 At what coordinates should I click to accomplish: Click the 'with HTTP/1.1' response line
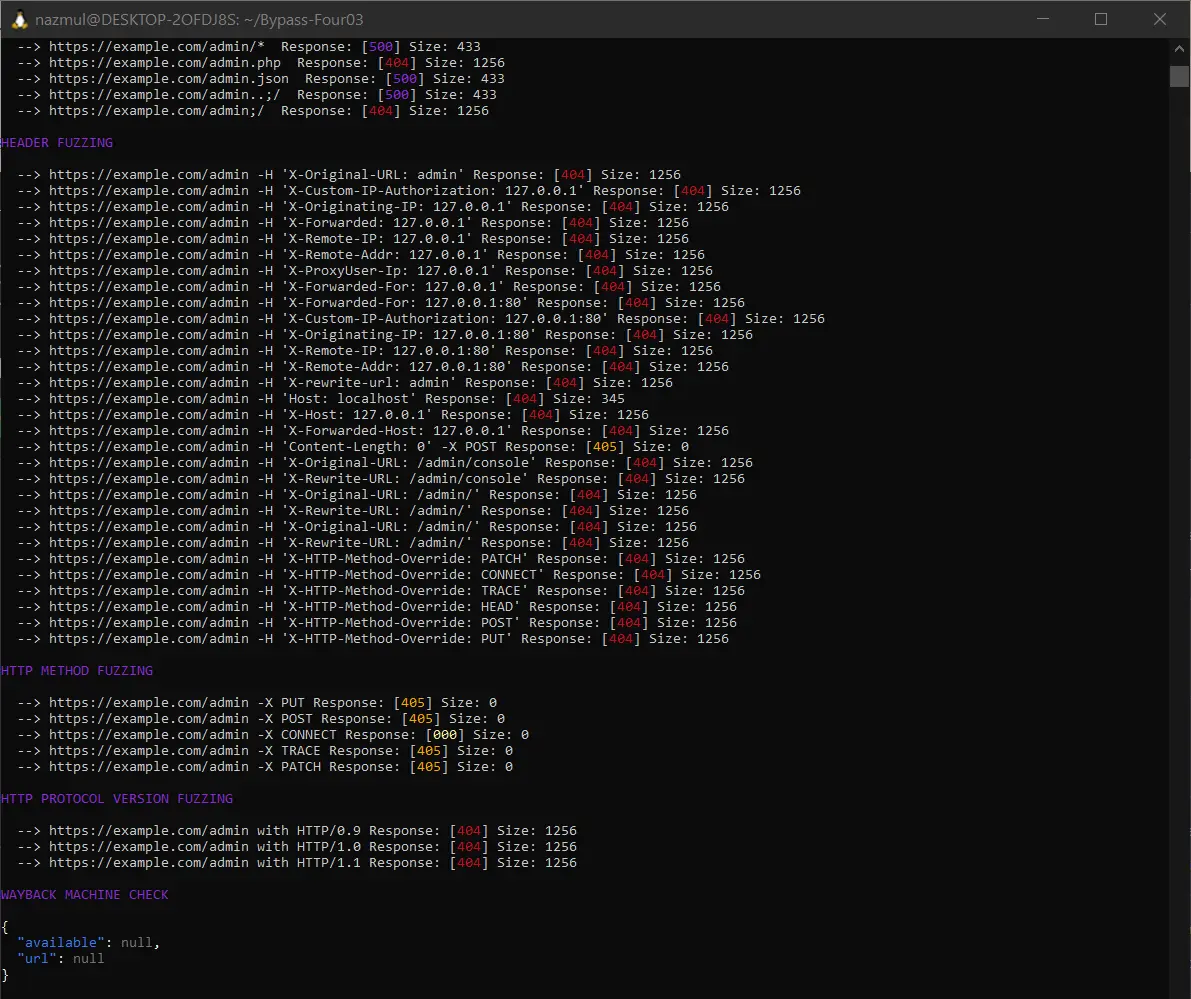pos(297,862)
